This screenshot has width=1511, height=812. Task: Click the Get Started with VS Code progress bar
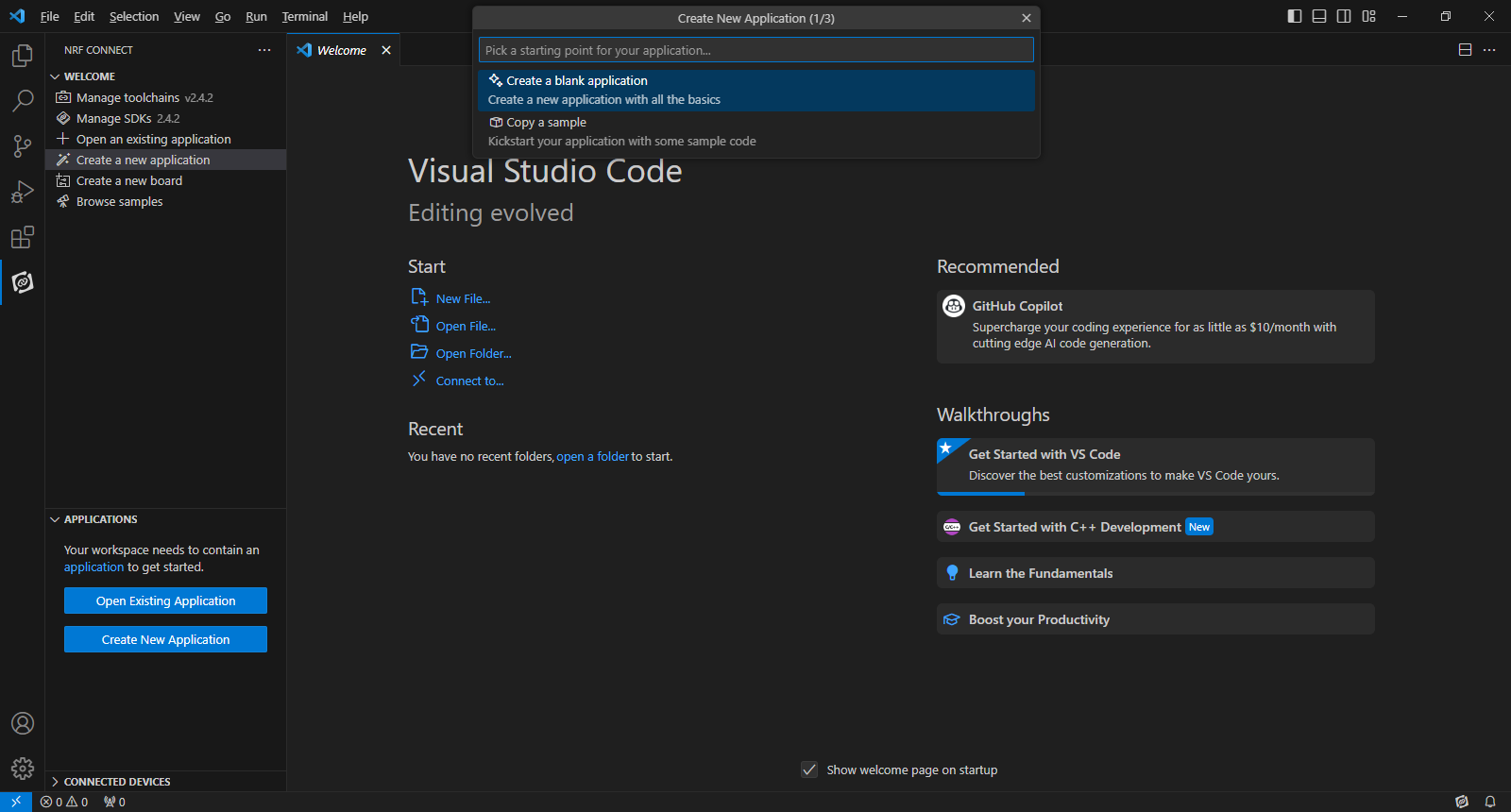(x=980, y=493)
